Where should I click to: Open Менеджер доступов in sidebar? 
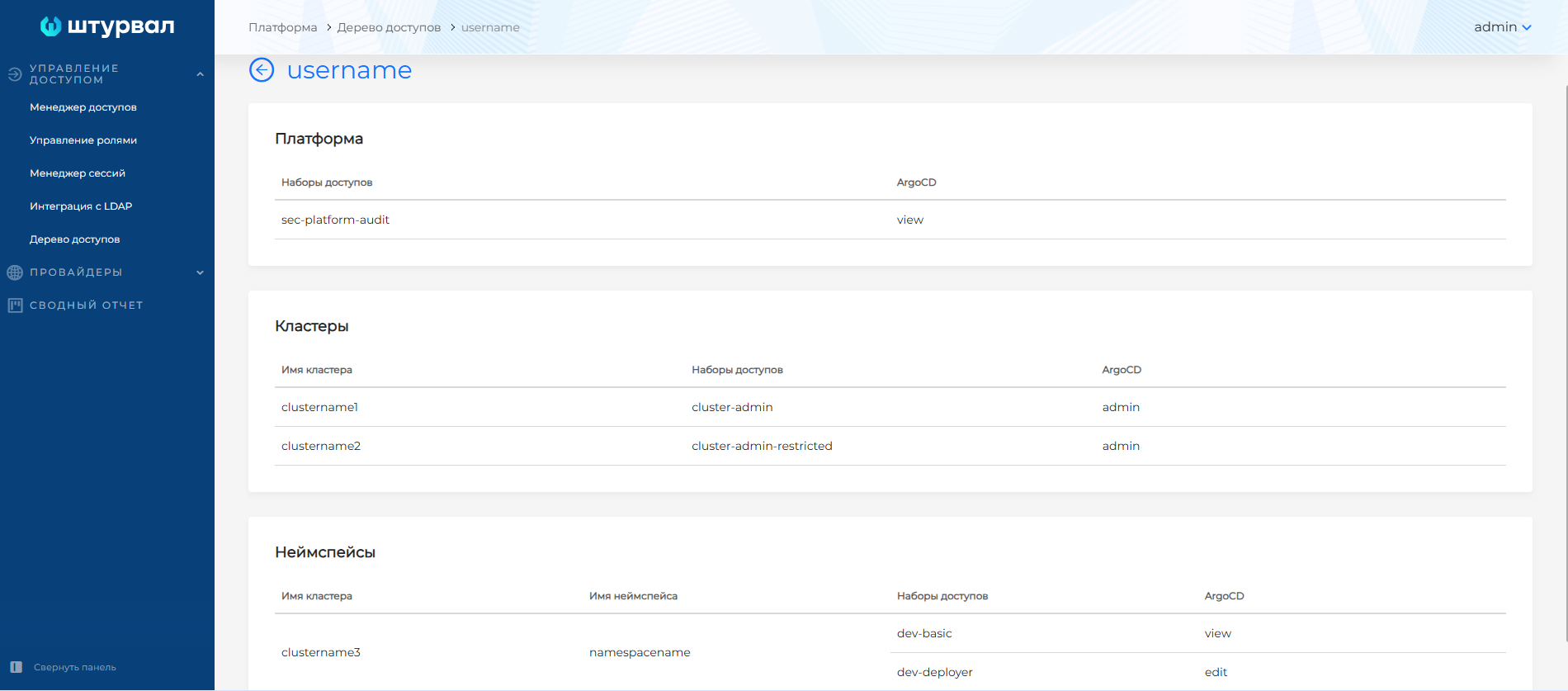point(83,107)
